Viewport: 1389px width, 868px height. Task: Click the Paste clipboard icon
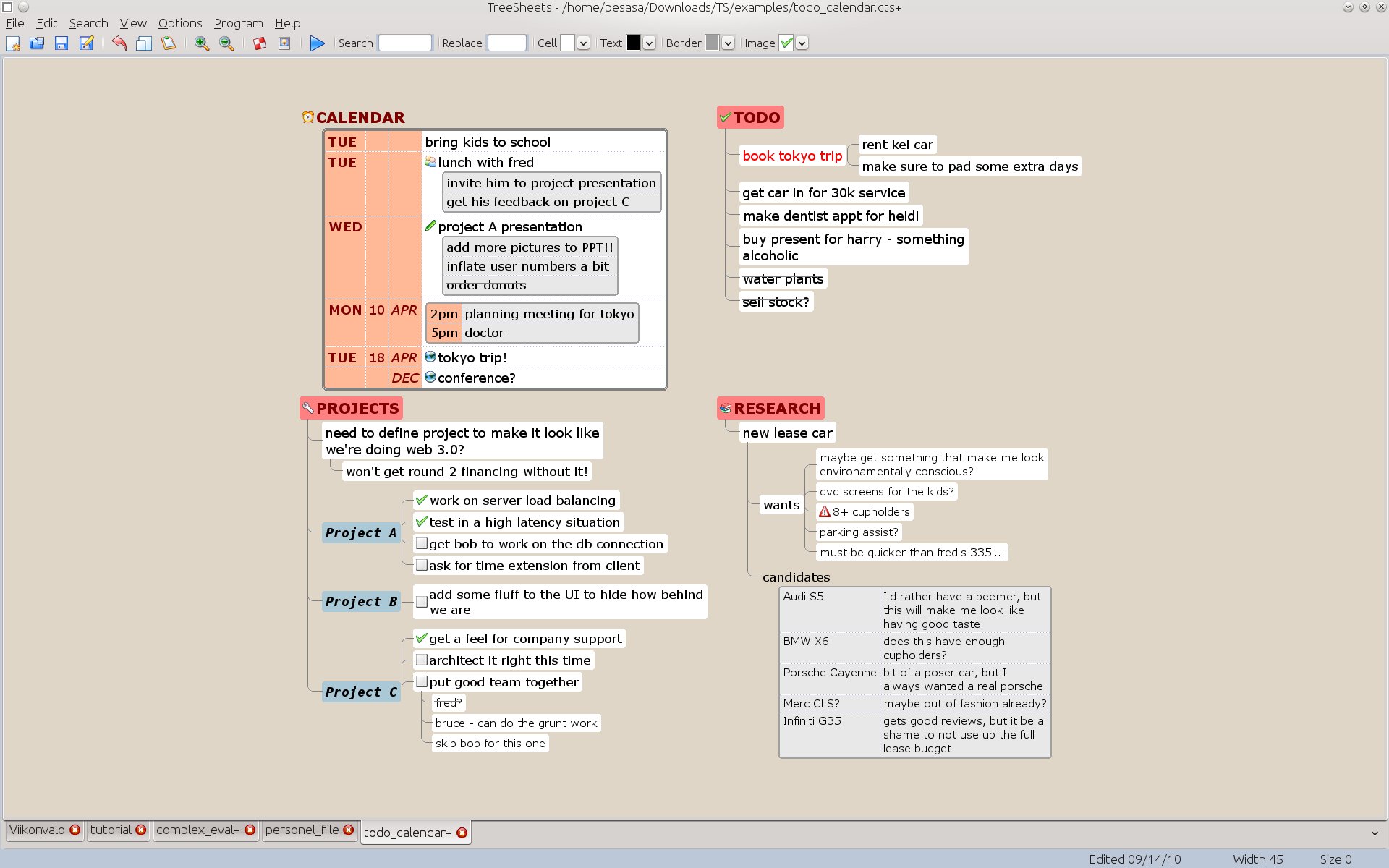[x=169, y=43]
